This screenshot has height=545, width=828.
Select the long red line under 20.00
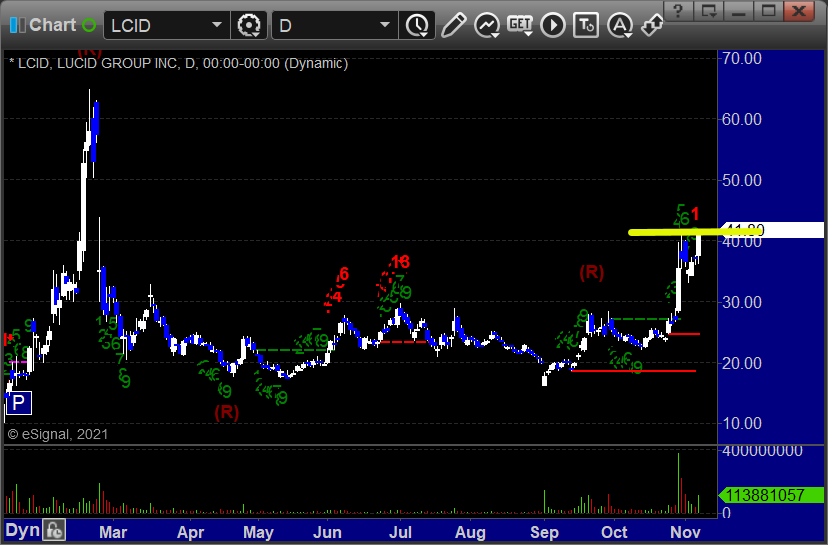pyautogui.click(x=633, y=371)
